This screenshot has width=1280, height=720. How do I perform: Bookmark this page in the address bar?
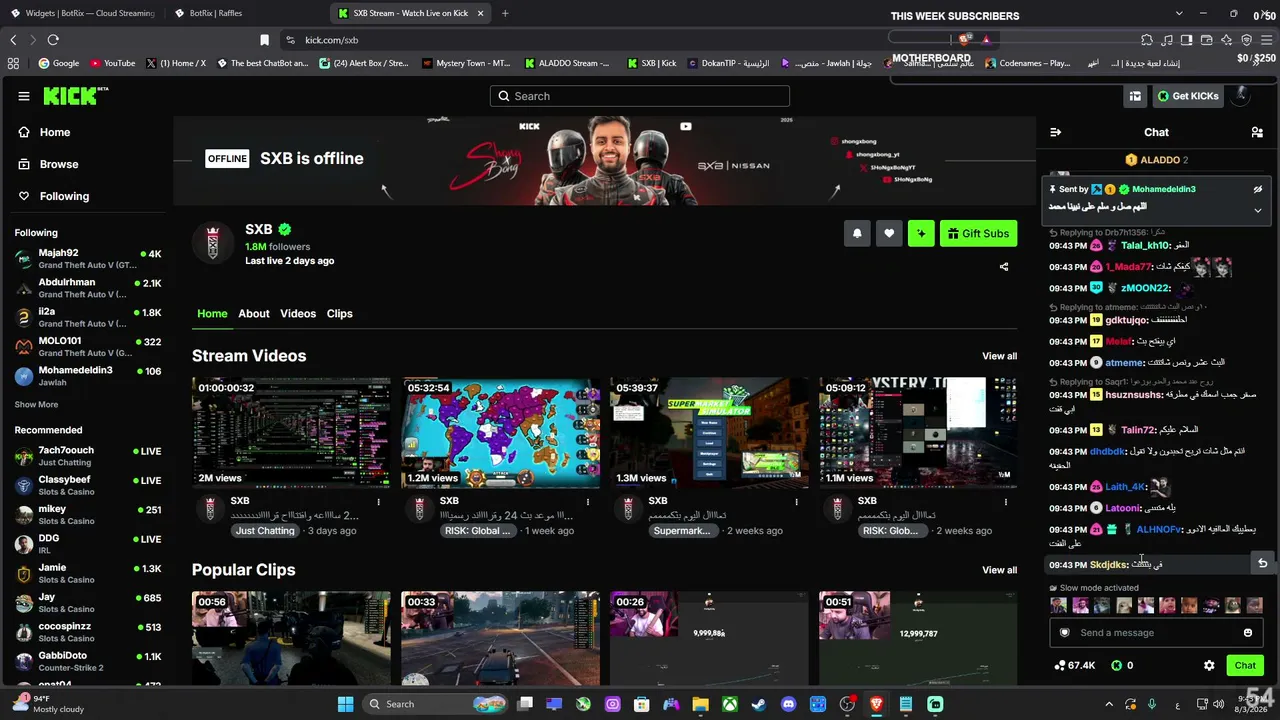(264, 40)
